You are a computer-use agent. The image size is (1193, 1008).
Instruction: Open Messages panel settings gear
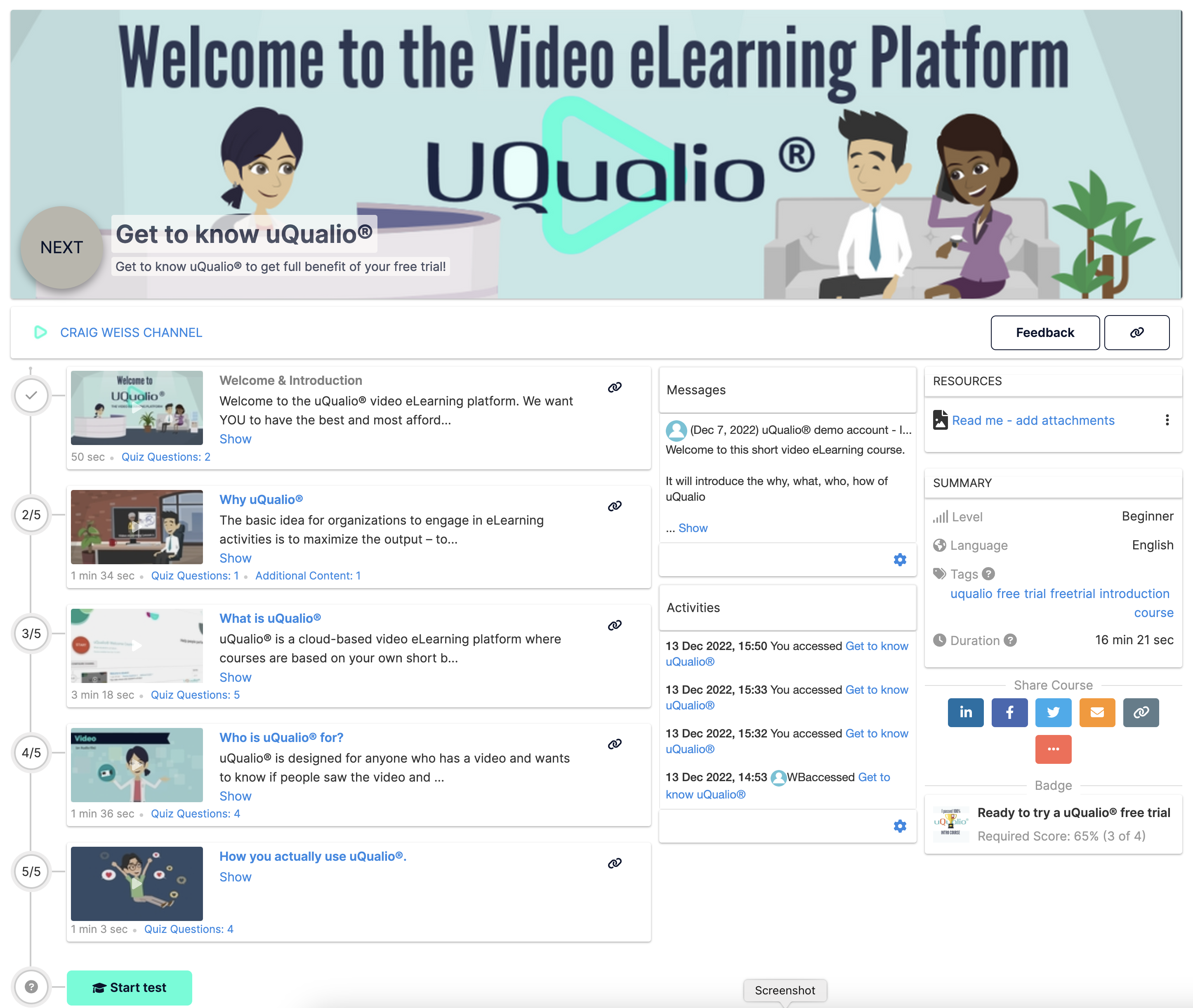(x=900, y=559)
